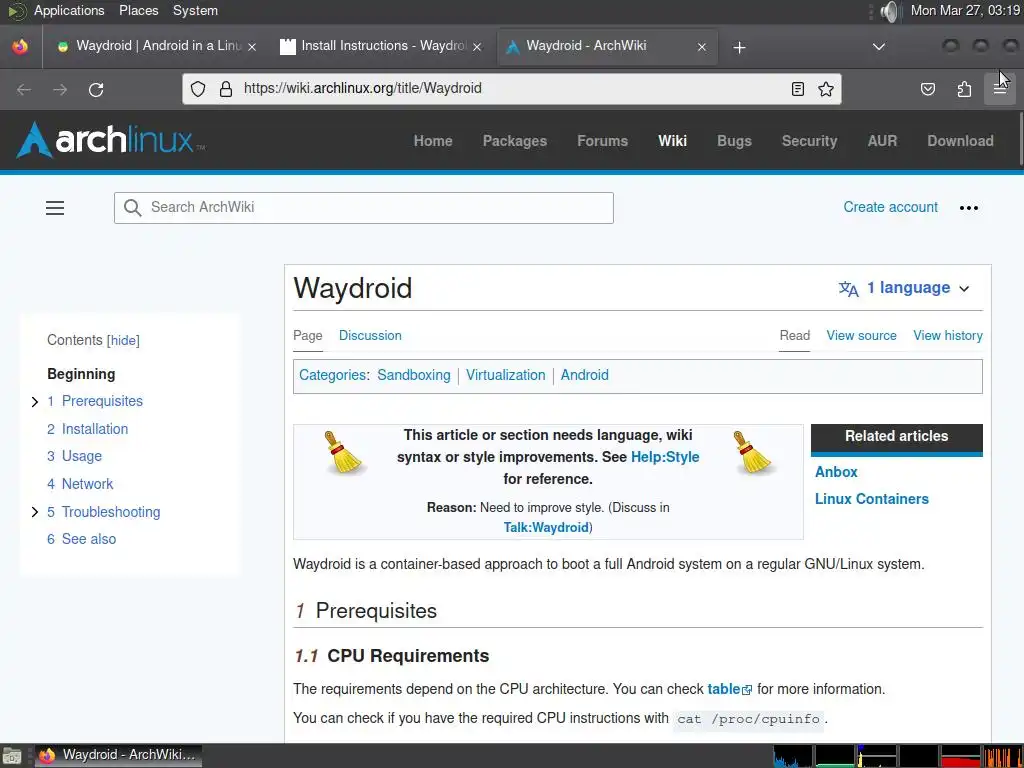The image size is (1024, 768).
Task: Open the System menu
Action: pos(195,10)
